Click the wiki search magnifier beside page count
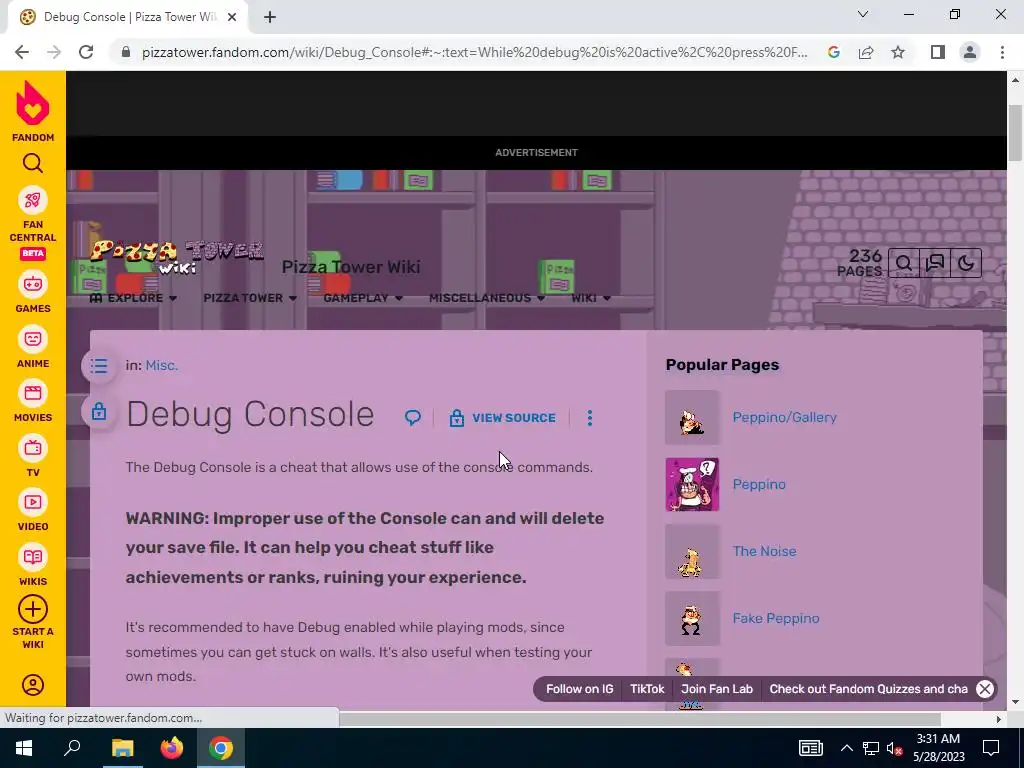Viewport: 1024px width, 768px height. [x=904, y=263]
